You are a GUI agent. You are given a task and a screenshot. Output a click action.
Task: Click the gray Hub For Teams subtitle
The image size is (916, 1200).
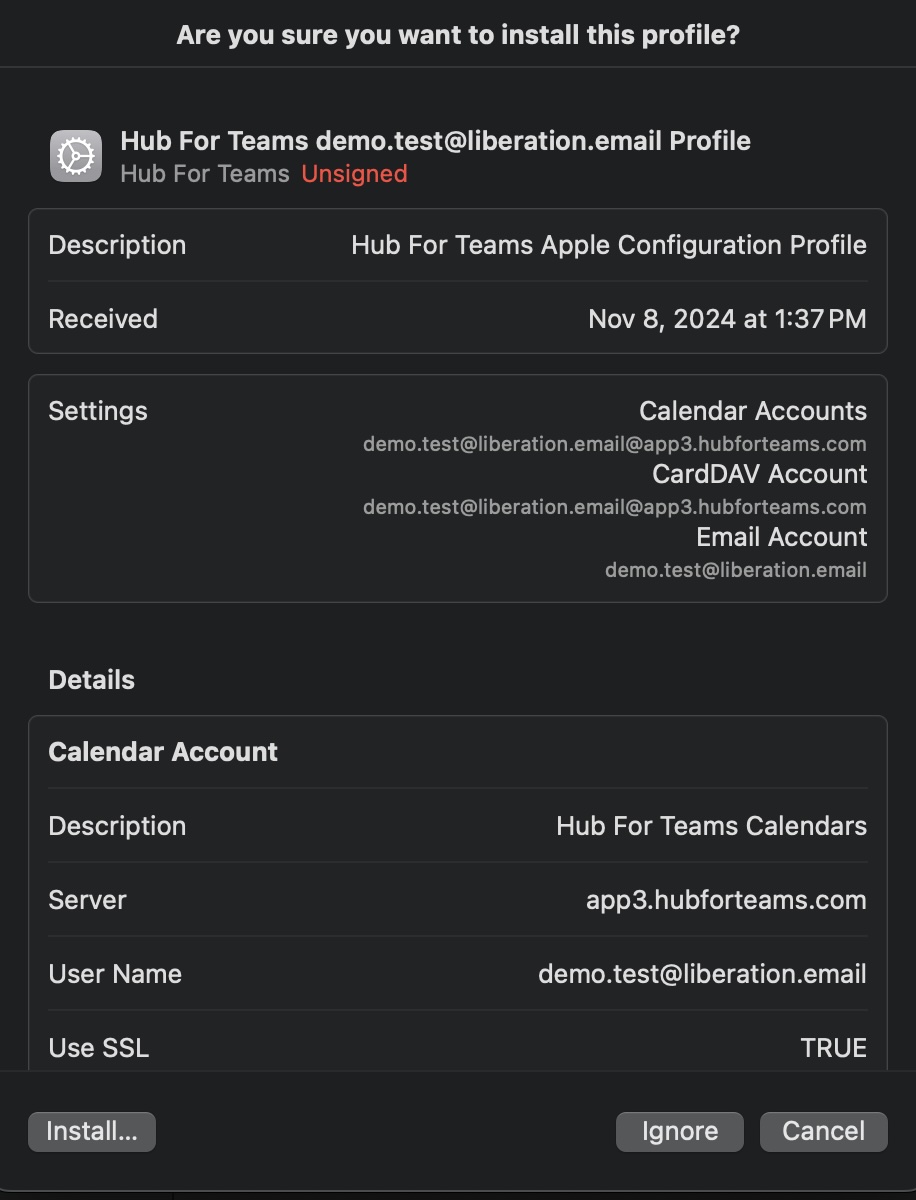(205, 174)
